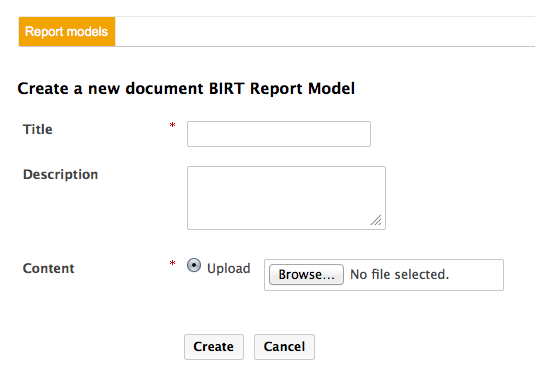Click the 'Create a new document BIRT Report Model' heading

point(186,89)
